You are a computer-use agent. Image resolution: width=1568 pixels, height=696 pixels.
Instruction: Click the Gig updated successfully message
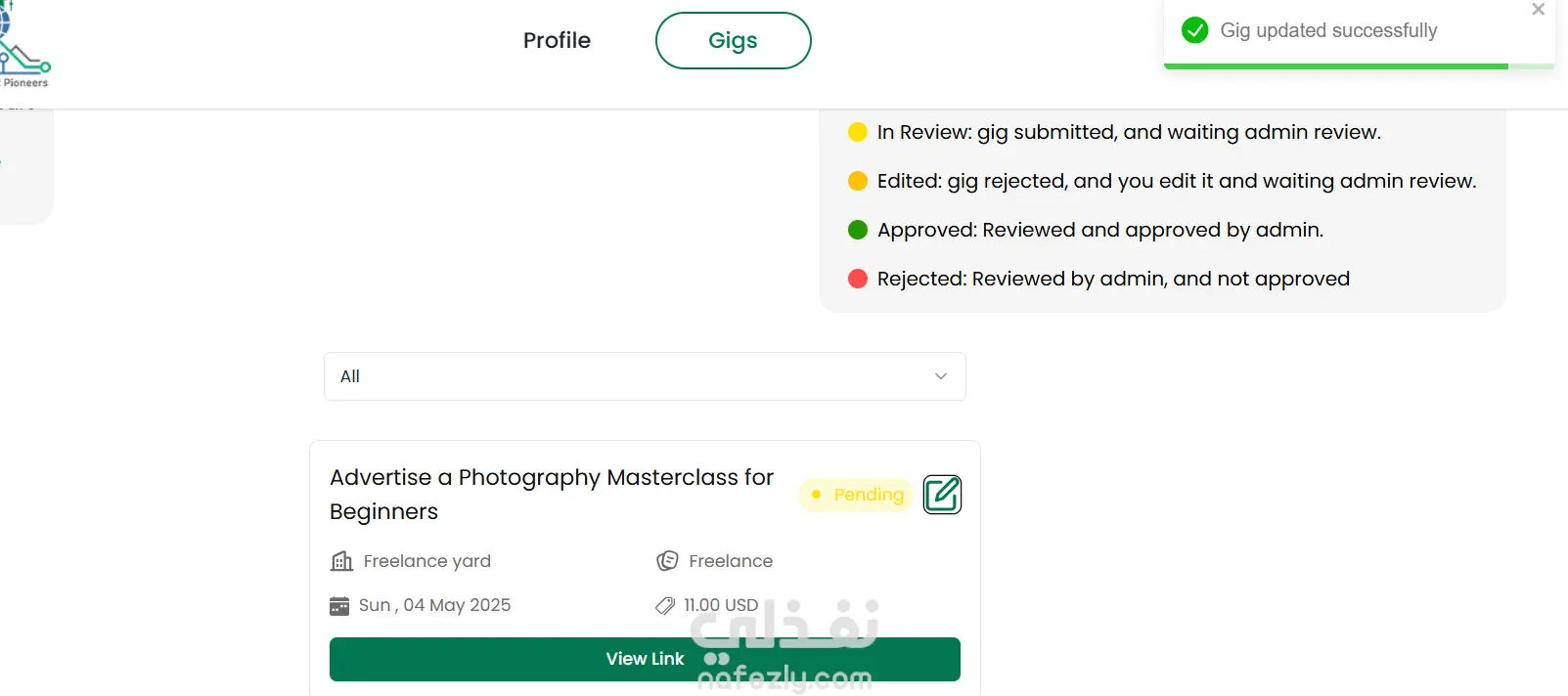1328,30
